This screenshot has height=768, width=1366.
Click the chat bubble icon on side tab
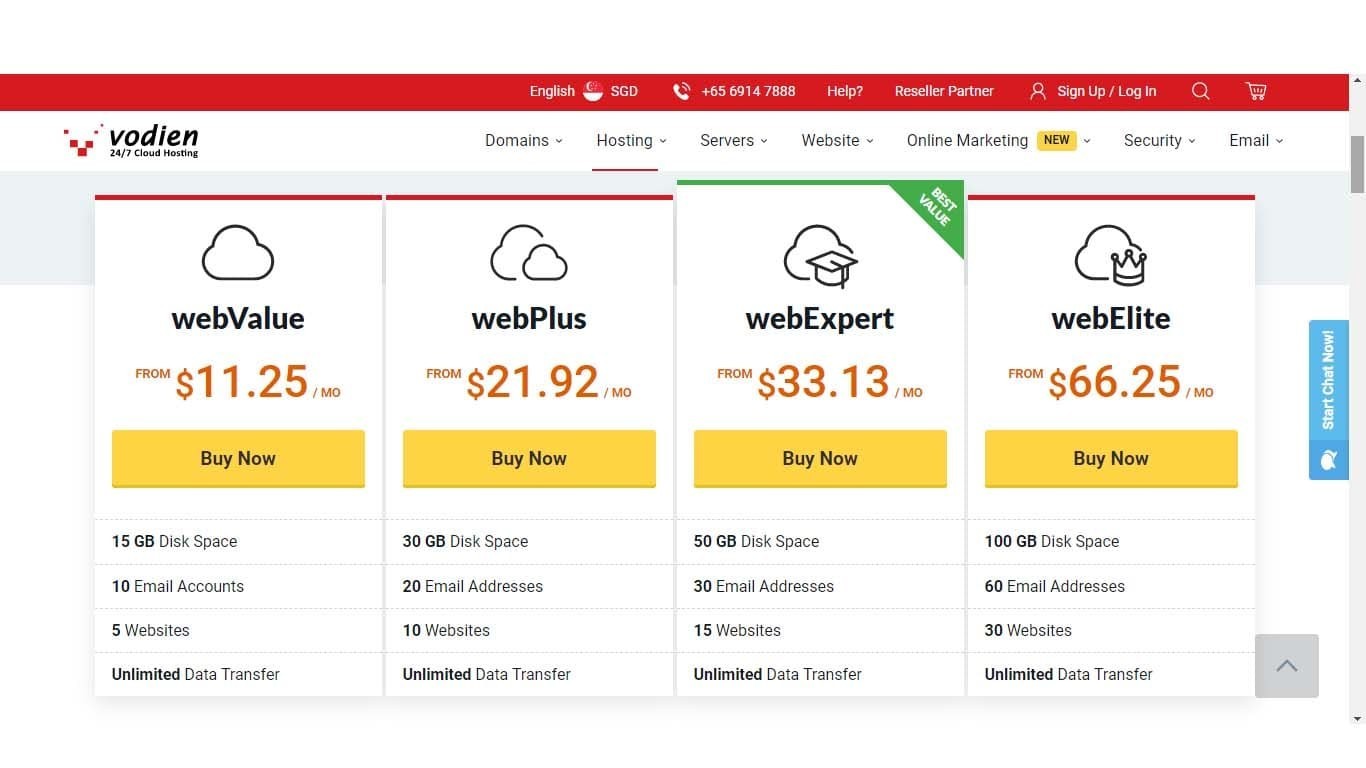(1329, 460)
